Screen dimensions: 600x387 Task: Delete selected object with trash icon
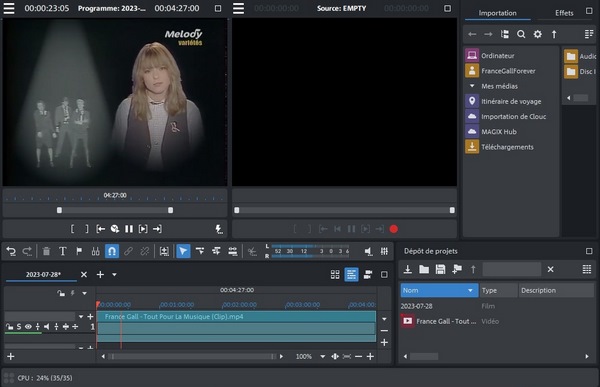(46, 251)
